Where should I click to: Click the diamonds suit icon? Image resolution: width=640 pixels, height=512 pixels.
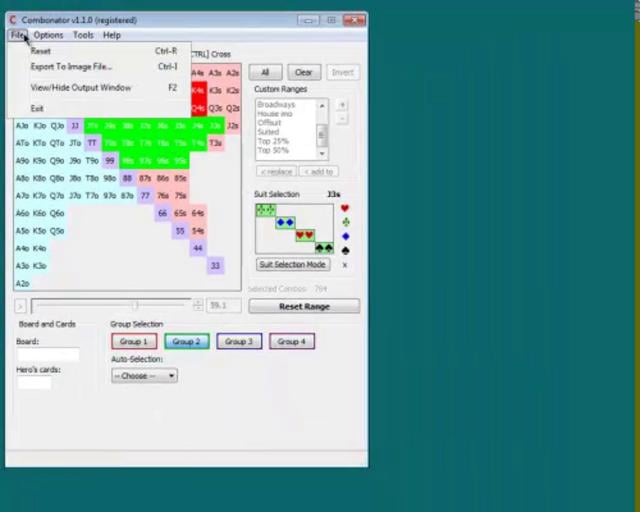345,236
